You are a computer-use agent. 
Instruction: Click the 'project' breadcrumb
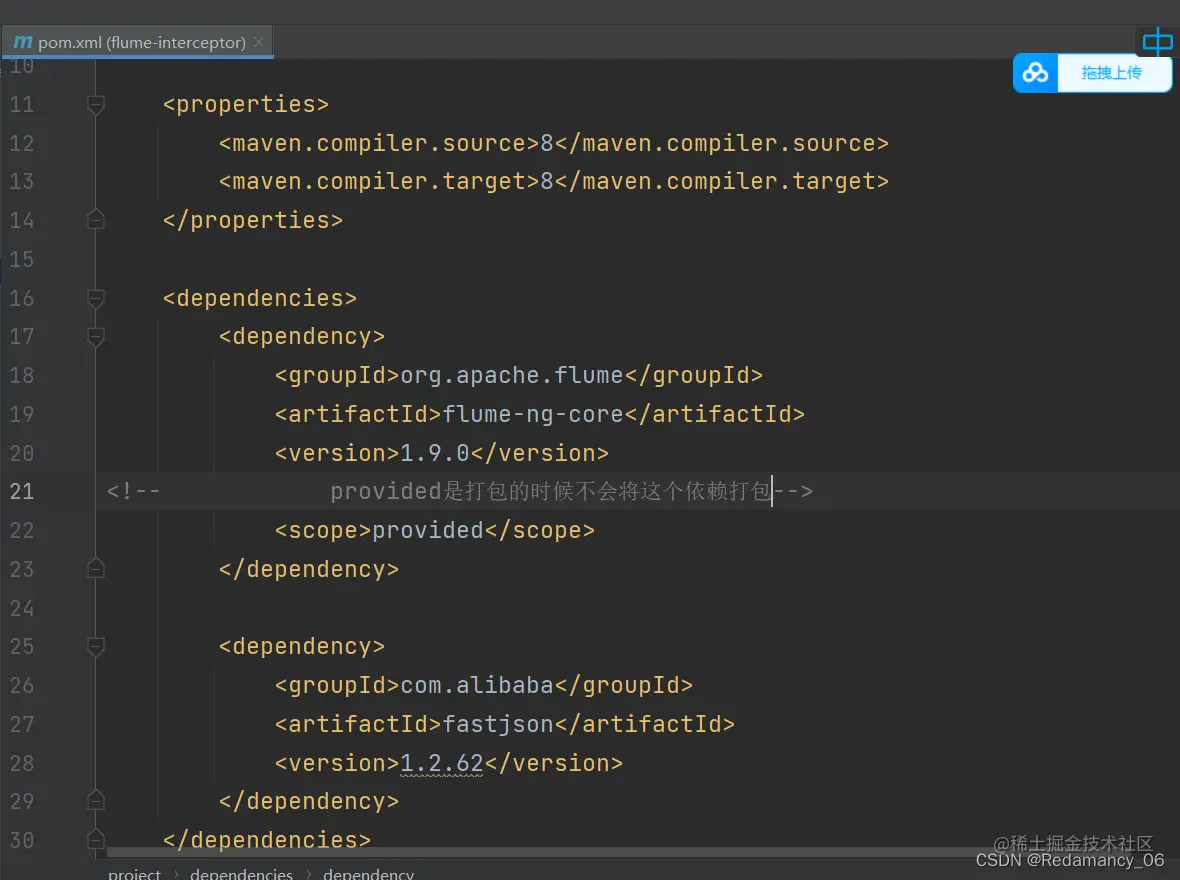click(x=134, y=874)
